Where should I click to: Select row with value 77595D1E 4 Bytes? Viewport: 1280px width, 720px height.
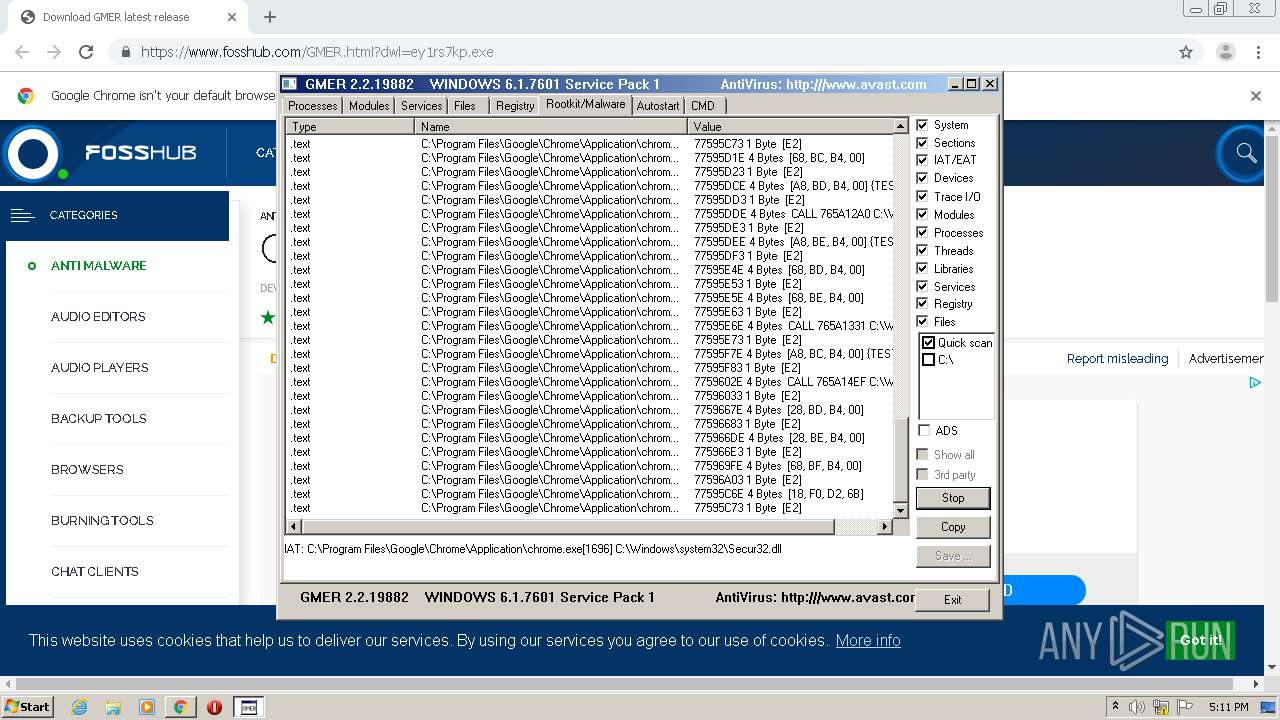coord(590,158)
